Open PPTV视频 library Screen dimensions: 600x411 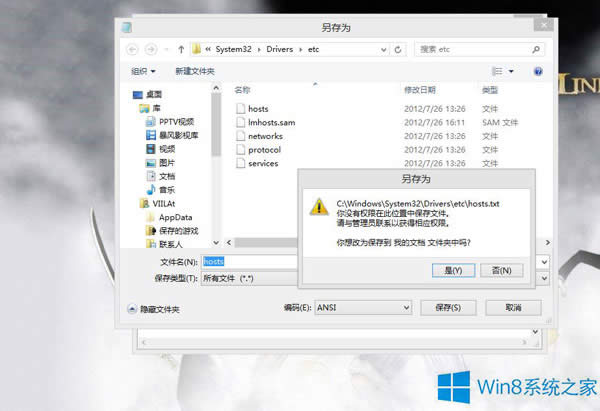[170, 122]
